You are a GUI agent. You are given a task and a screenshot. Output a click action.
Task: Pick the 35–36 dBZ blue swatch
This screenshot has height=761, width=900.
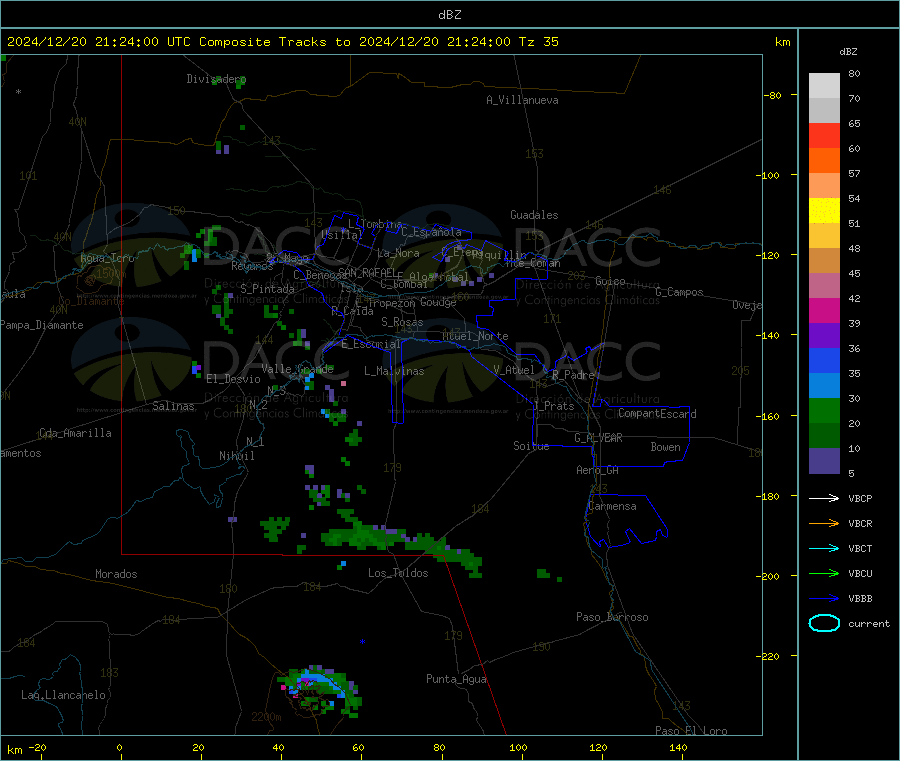(x=824, y=360)
